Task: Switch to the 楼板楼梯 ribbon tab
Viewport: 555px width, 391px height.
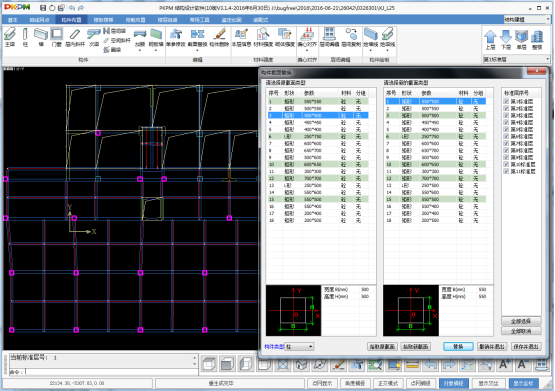Action: point(103,20)
